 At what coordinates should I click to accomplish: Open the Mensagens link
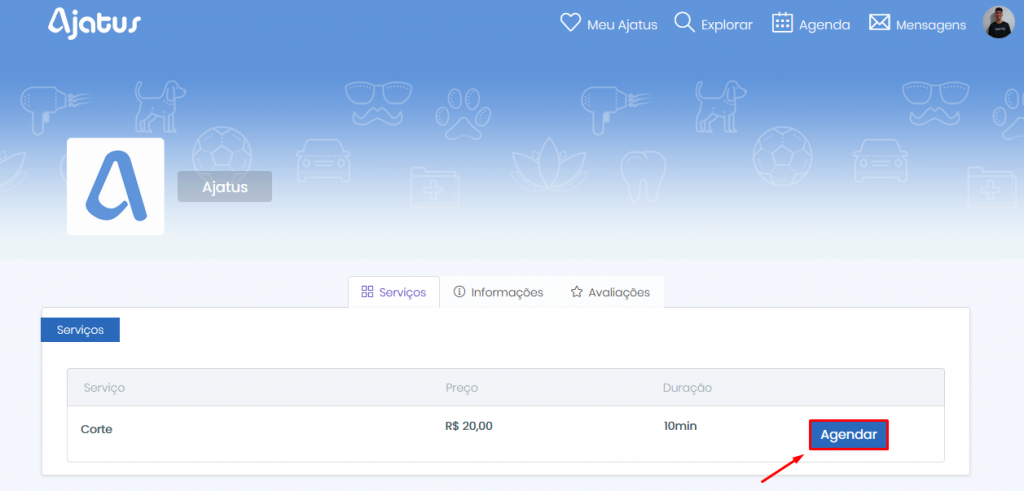point(931,25)
